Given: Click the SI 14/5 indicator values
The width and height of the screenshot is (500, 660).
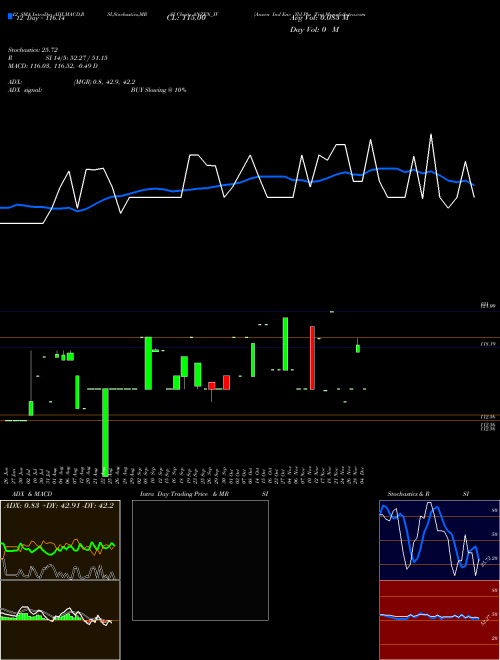Looking at the screenshot, I should click(76, 58).
